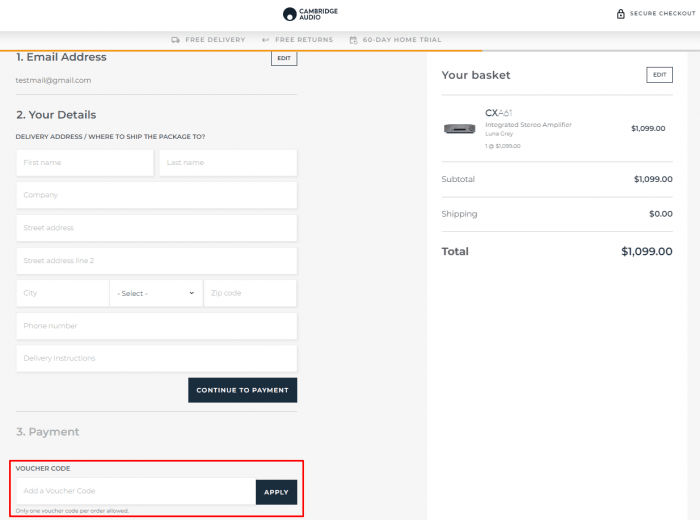Screen dimensions: 700x520
Task: Click the CXA61 amplifier thumbnail
Action: tap(459, 129)
